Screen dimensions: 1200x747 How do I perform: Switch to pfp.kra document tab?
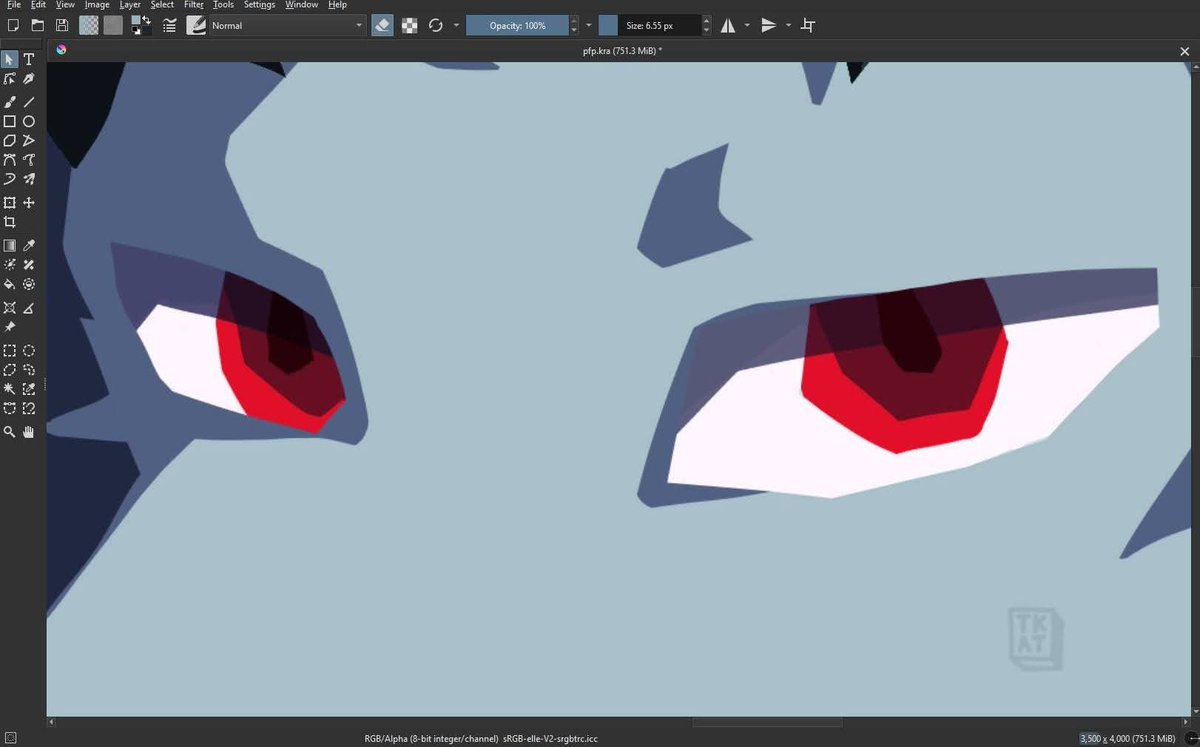tap(621, 50)
